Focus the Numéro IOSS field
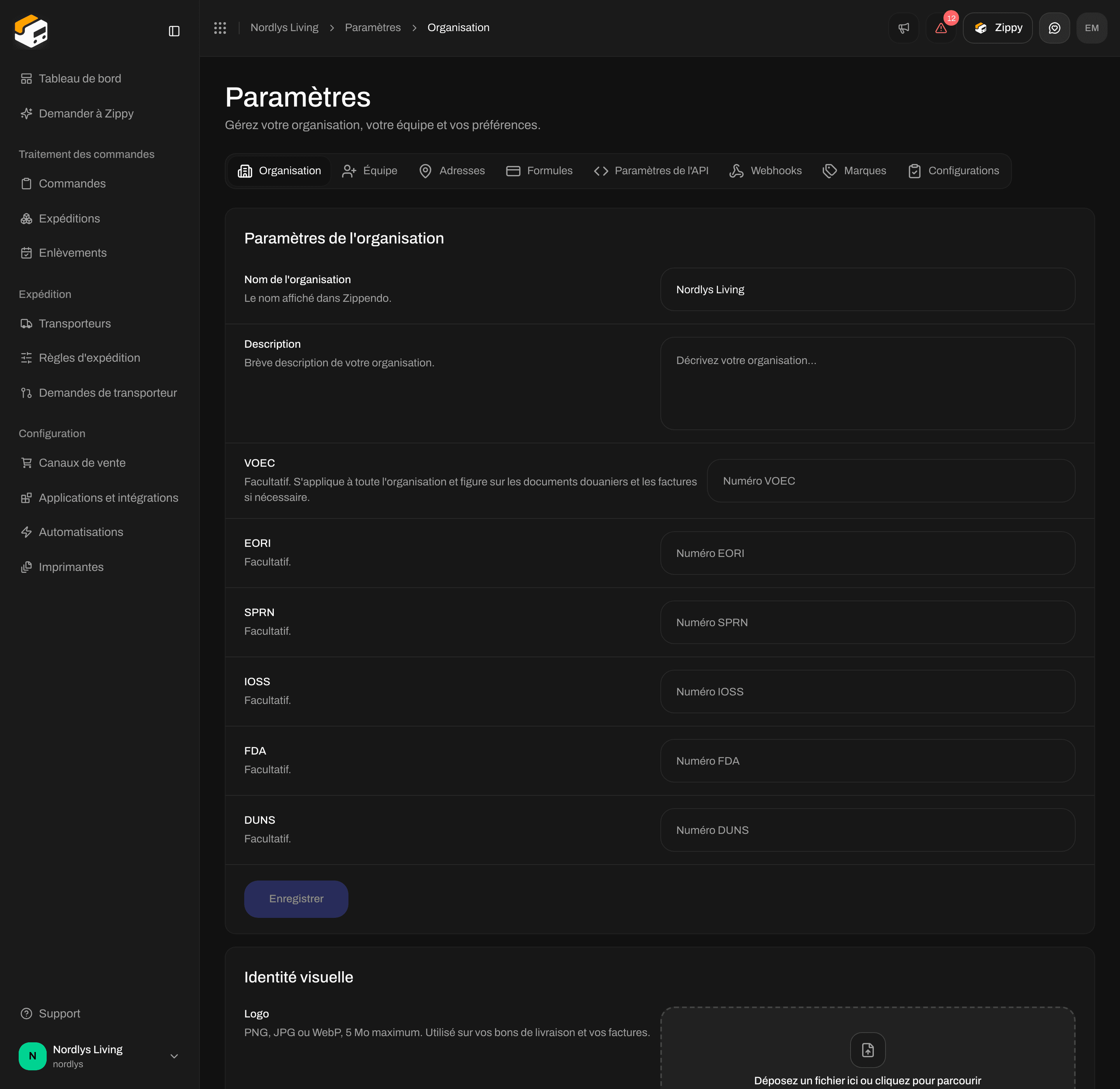The width and height of the screenshot is (1120, 1089). 868,692
